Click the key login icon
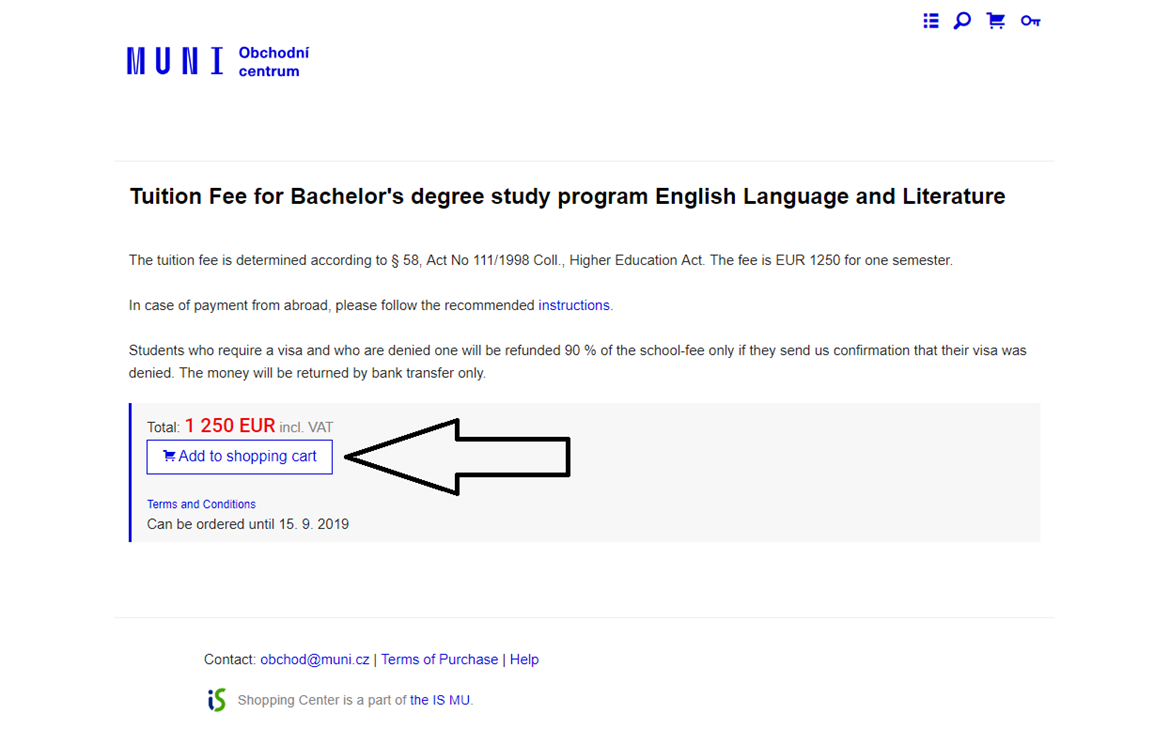The image size is (1170, 745). point(1031,21)
